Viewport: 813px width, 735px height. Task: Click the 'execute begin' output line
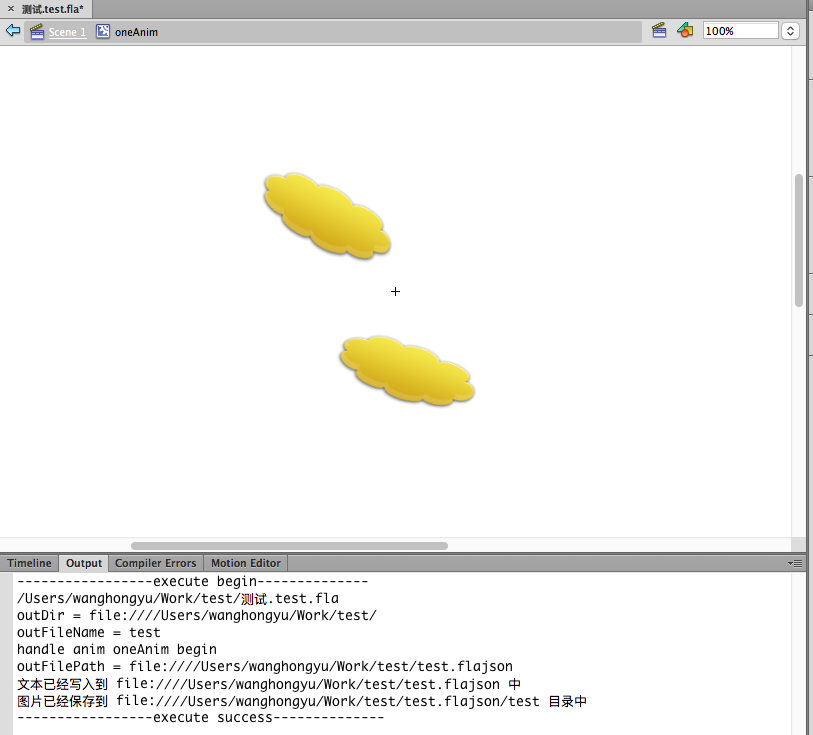tap(192, 582)
